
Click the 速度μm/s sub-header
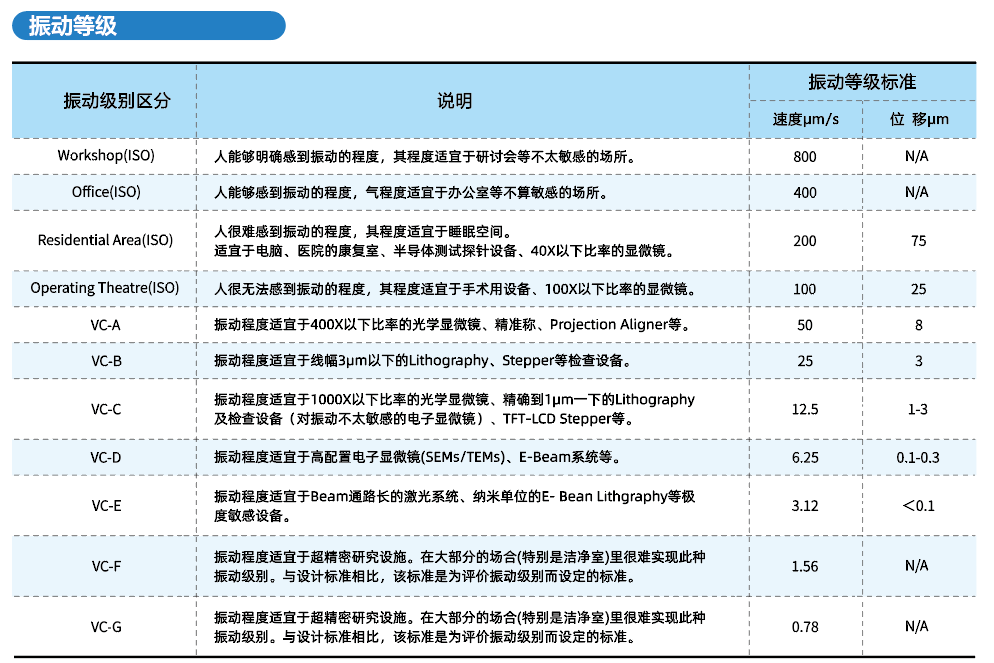pyautogui.click(x=805, y=120)
